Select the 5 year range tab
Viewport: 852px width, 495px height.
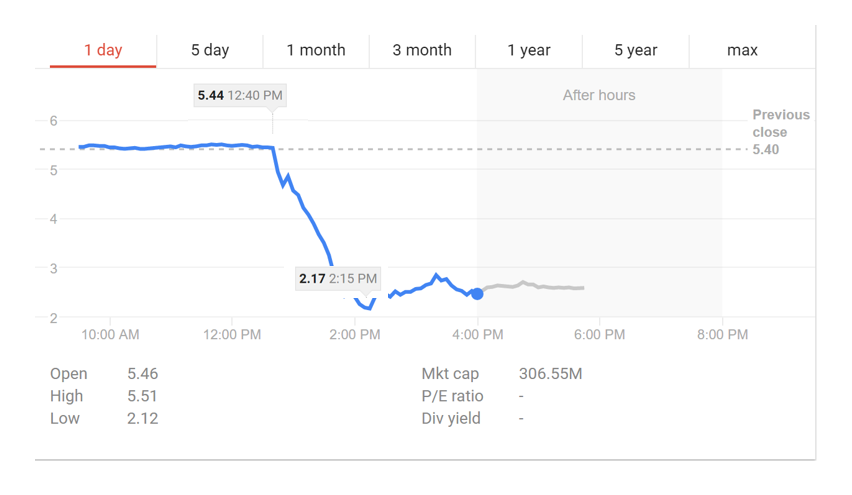[636, 51]
